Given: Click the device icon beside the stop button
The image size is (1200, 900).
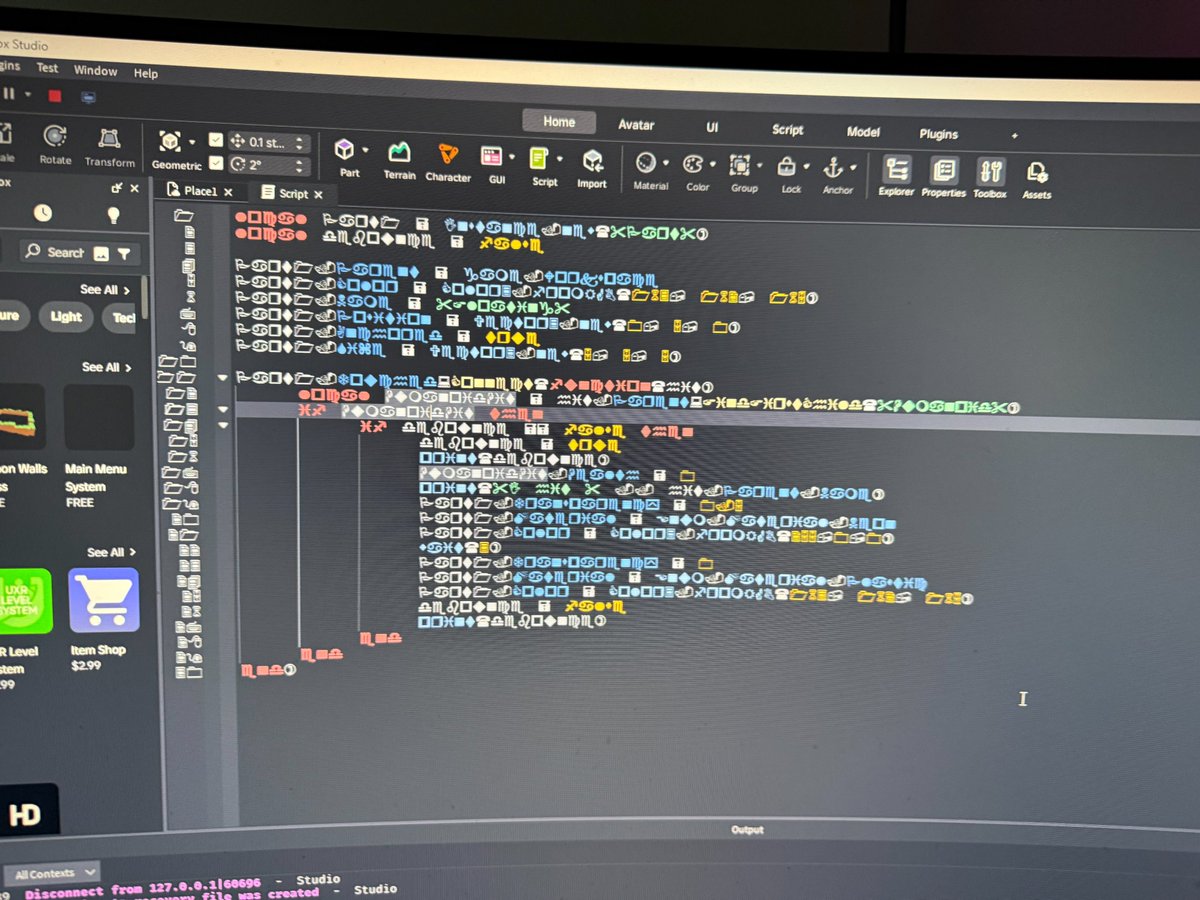Looking at the screenshot, I should 88,97.
